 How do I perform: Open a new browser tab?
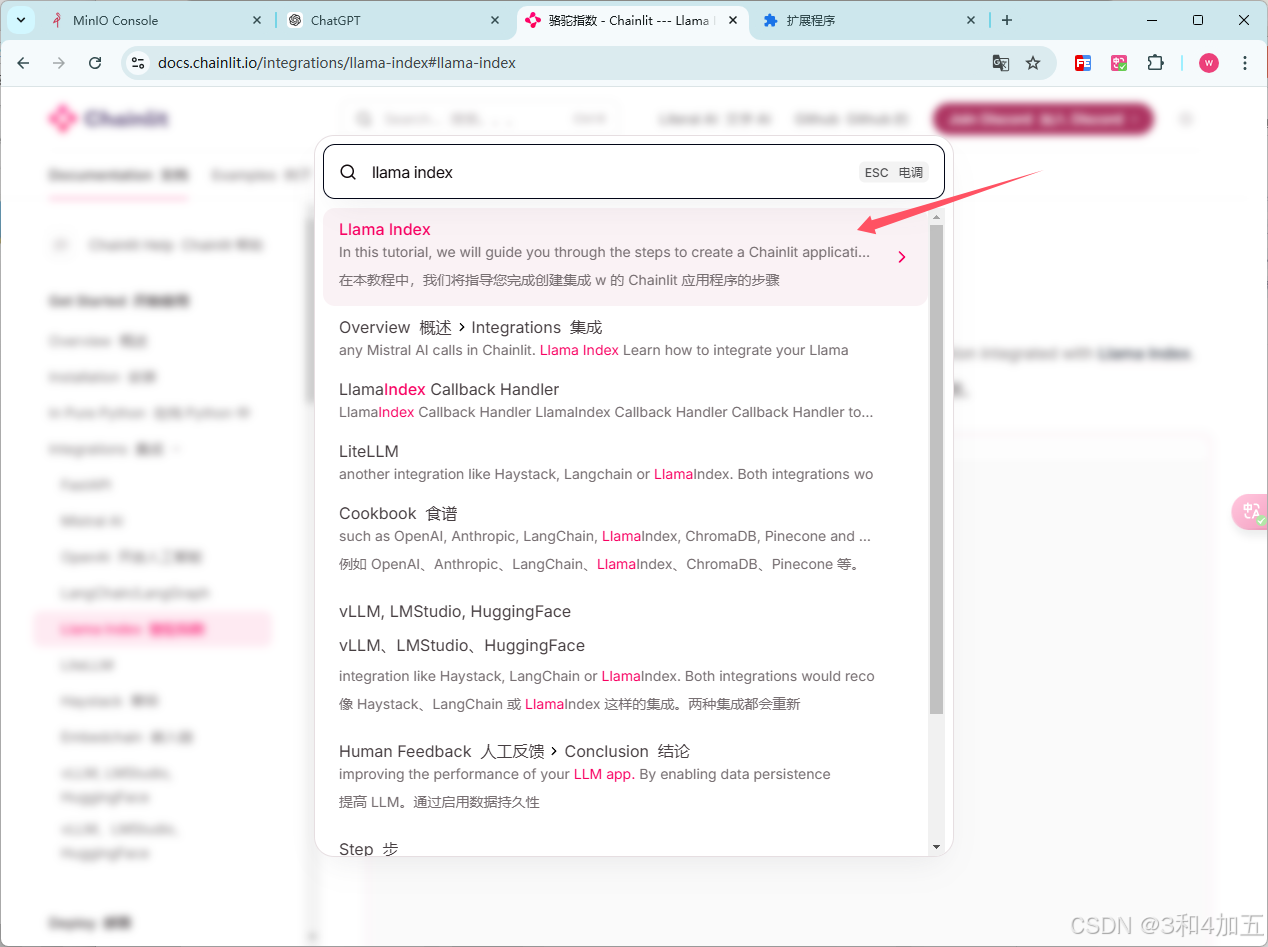[x=1006, y=20]
